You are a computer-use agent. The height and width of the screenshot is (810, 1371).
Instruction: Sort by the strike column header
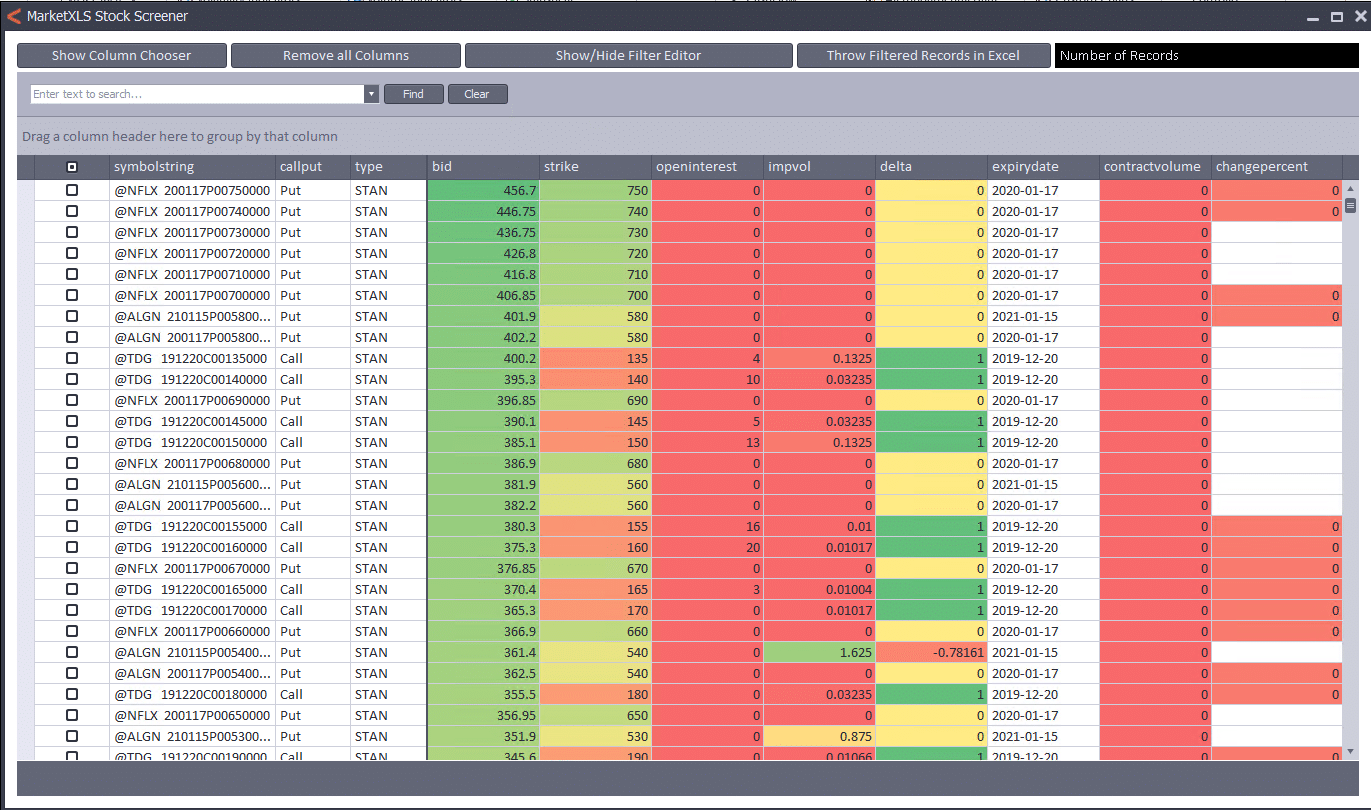(x=595, y=167)
